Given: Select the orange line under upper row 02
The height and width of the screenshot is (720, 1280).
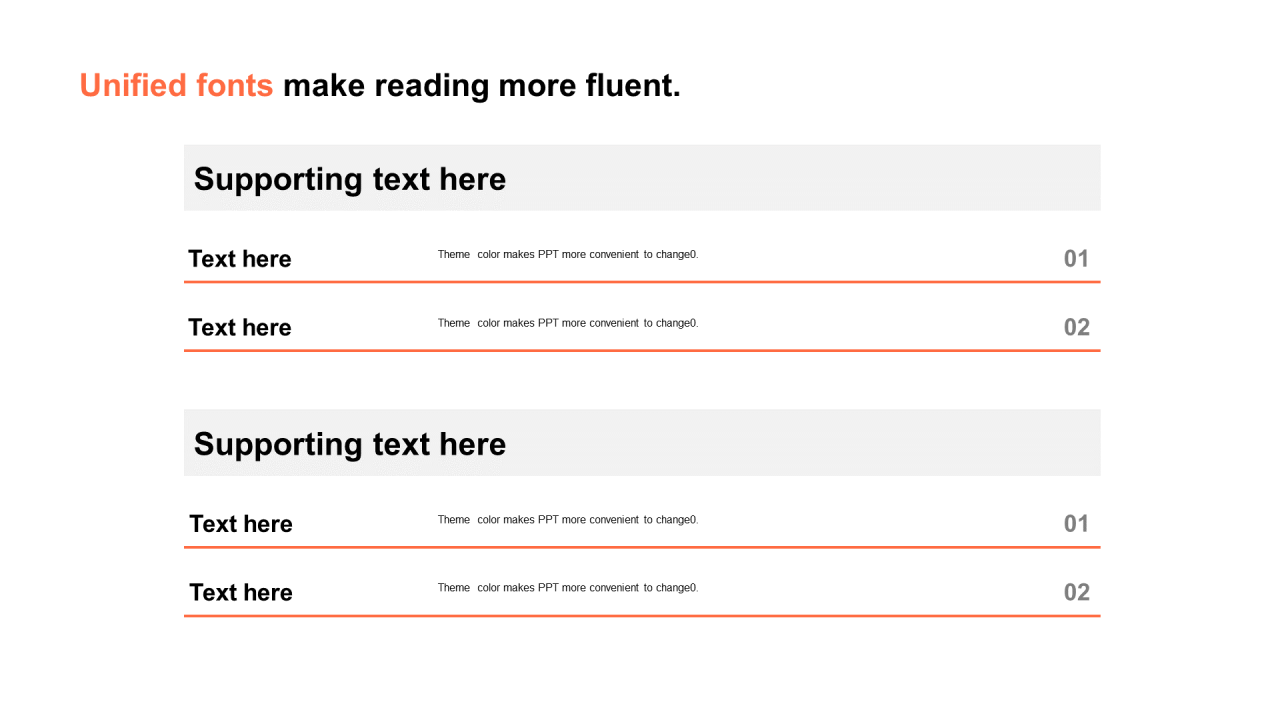Looking at the screenshot, I should (x=642, y=351).
